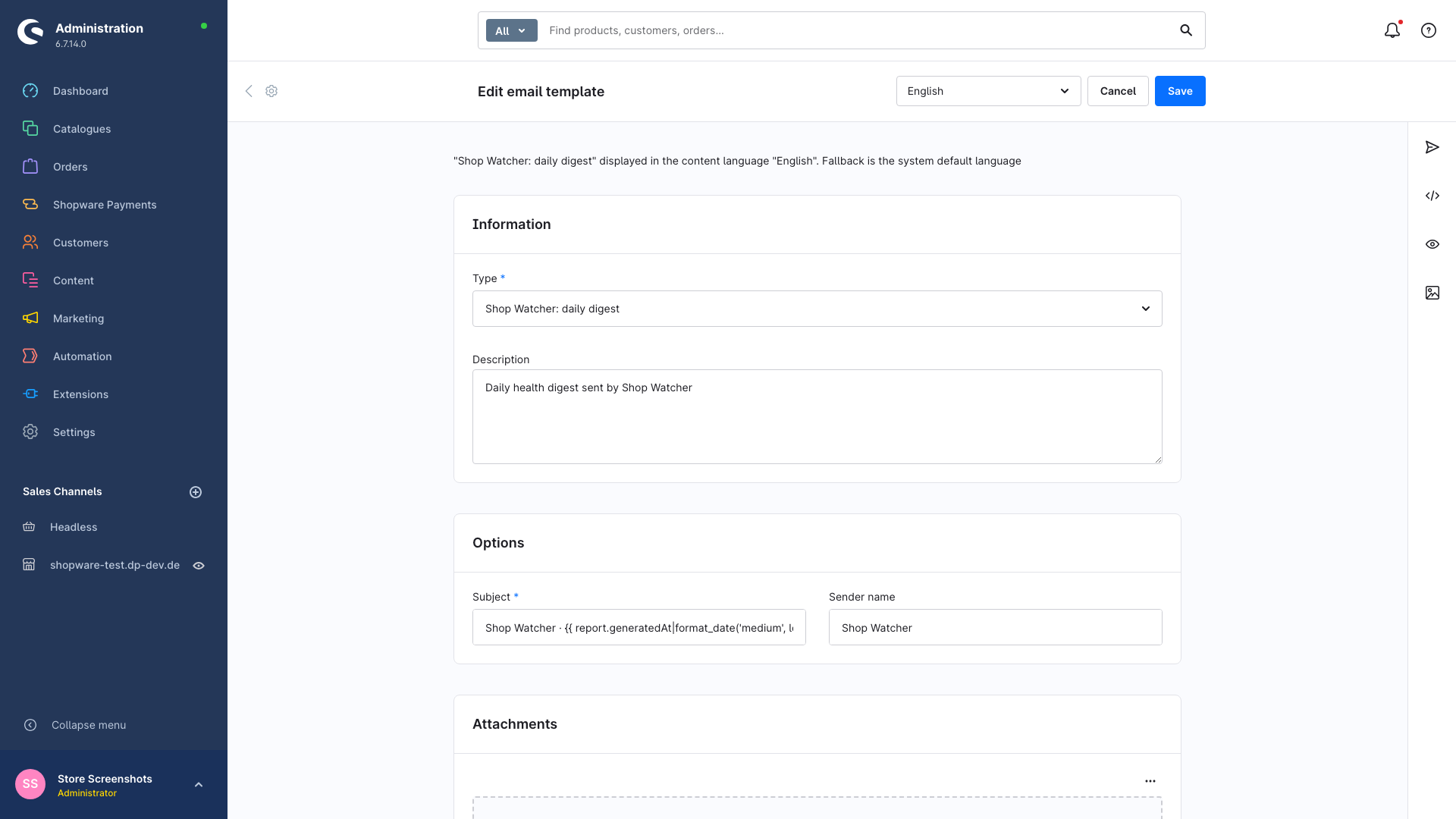
Task: Toggle storefront view eye for shopware-test.dp-dev.de
Action: pos(199,566)
